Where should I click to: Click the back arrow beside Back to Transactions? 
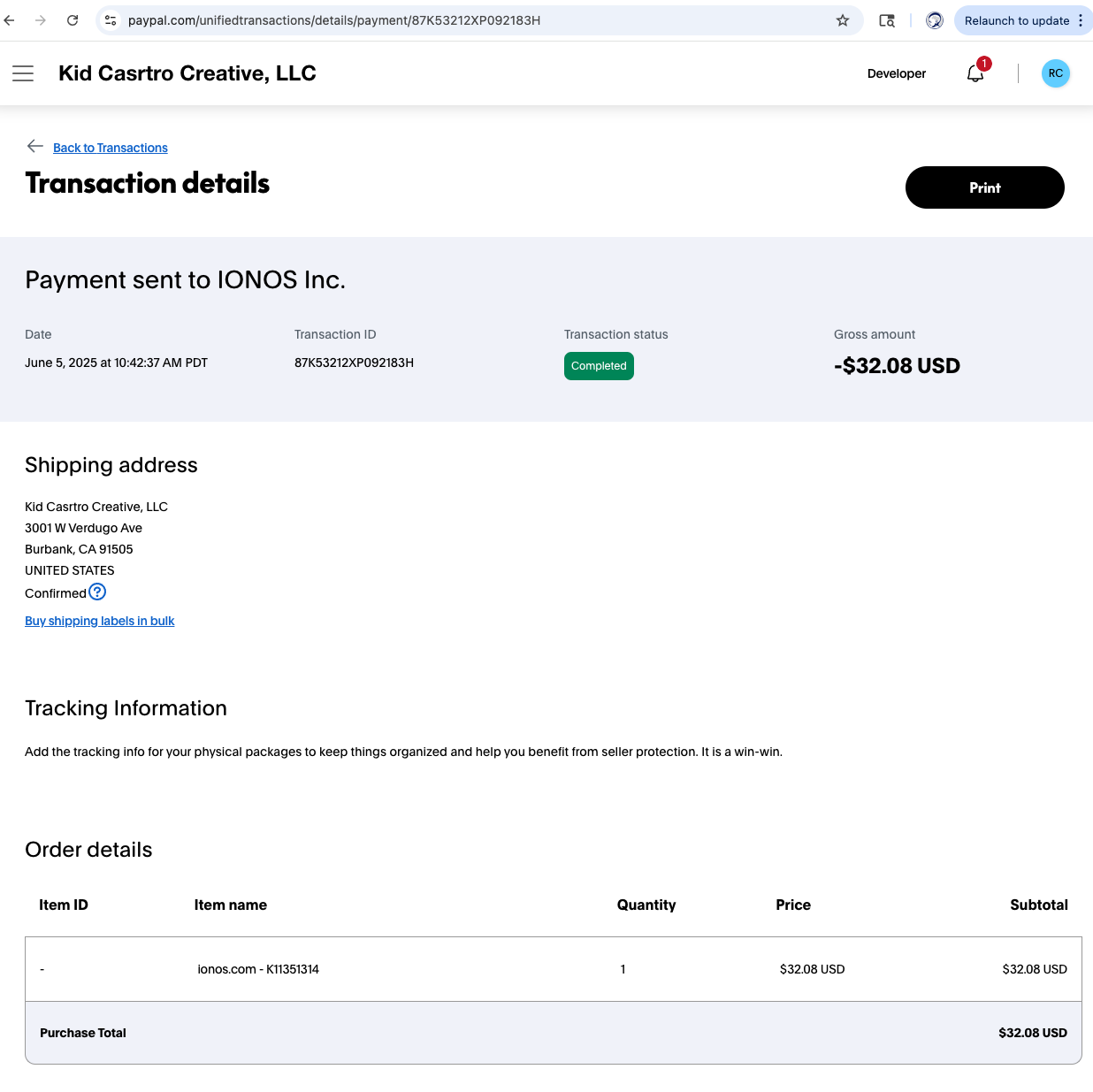click(35, 146)
